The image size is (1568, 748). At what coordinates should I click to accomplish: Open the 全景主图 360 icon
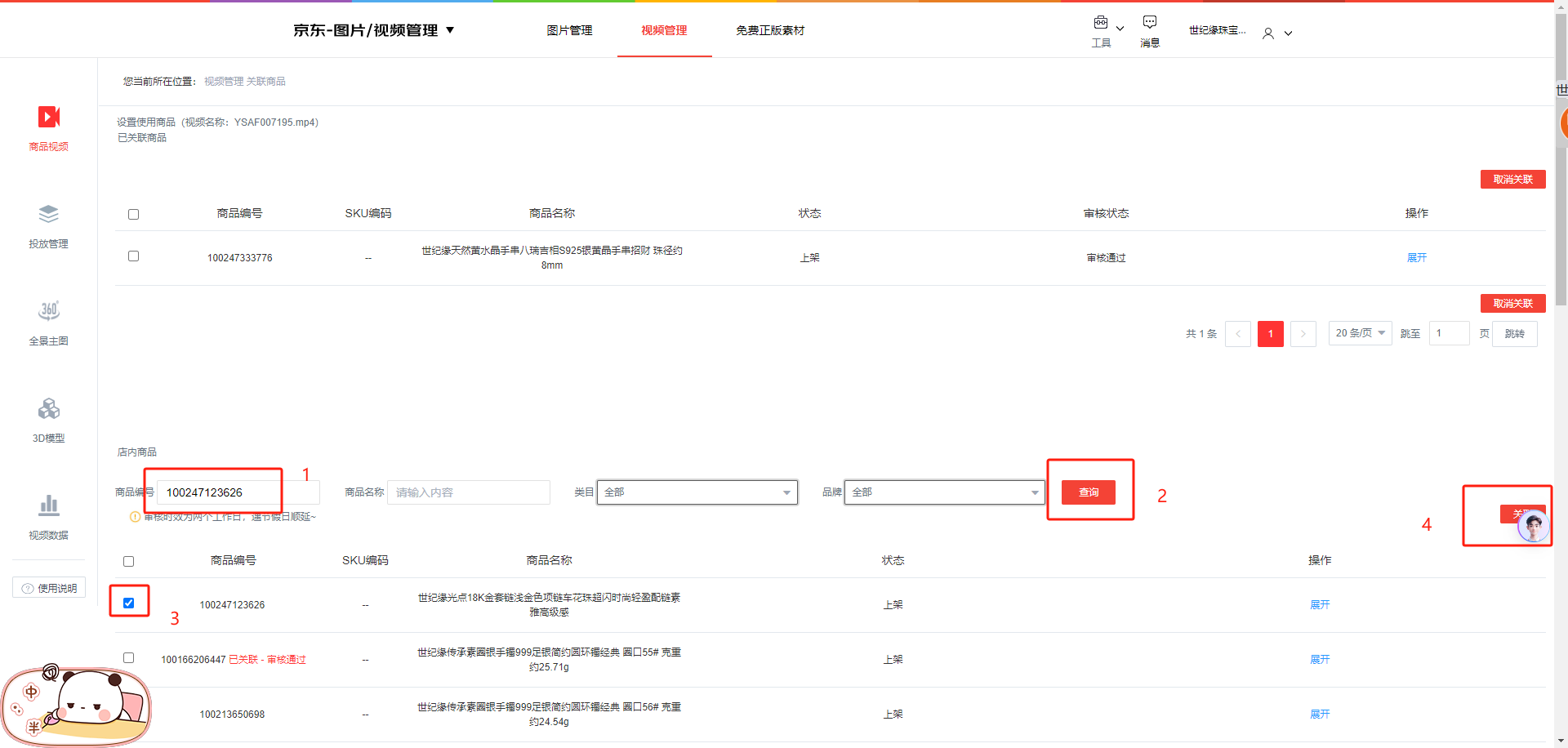(x=48, y=311)
